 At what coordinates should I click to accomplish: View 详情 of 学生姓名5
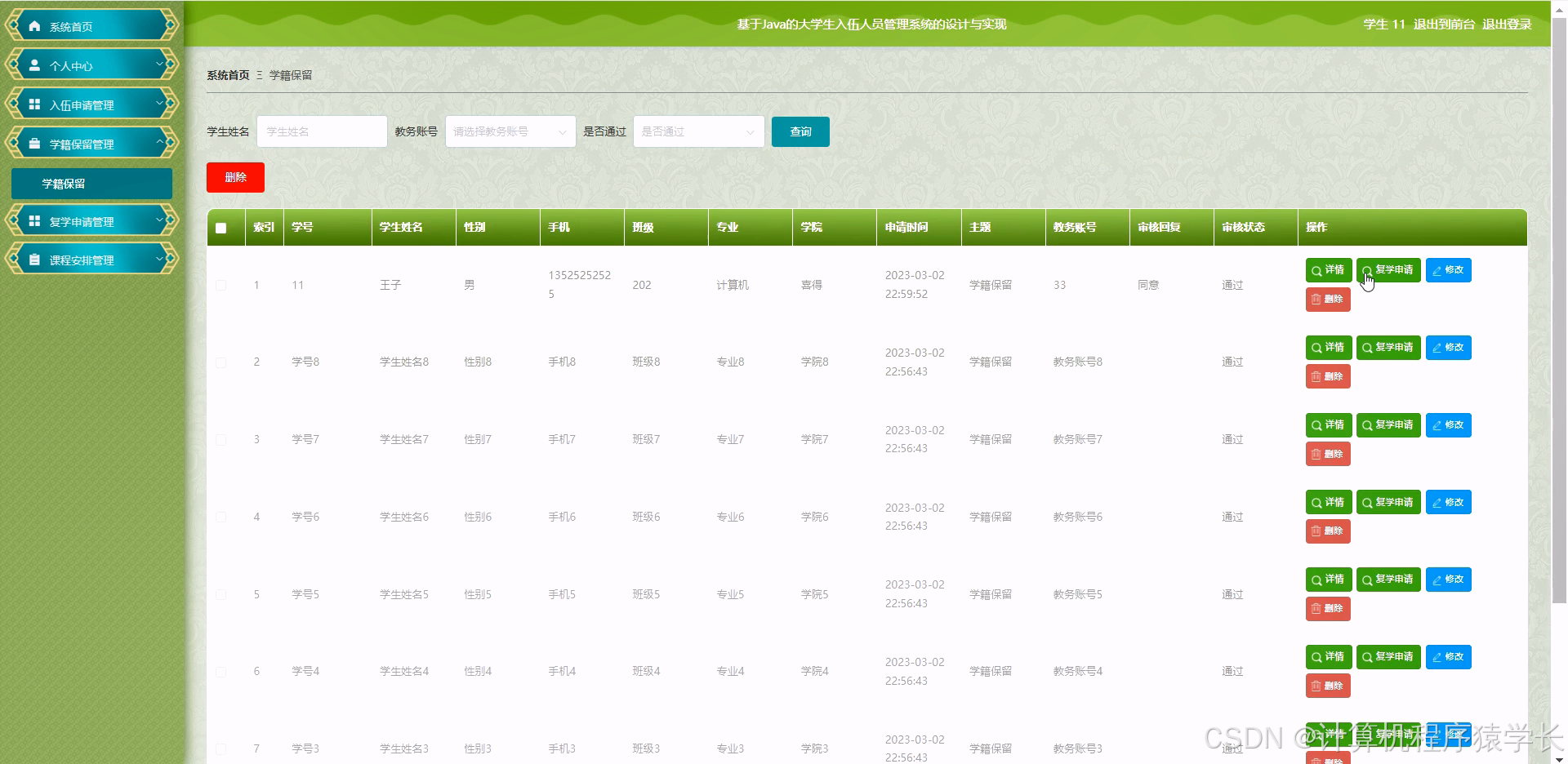(x=1329, y=580)
